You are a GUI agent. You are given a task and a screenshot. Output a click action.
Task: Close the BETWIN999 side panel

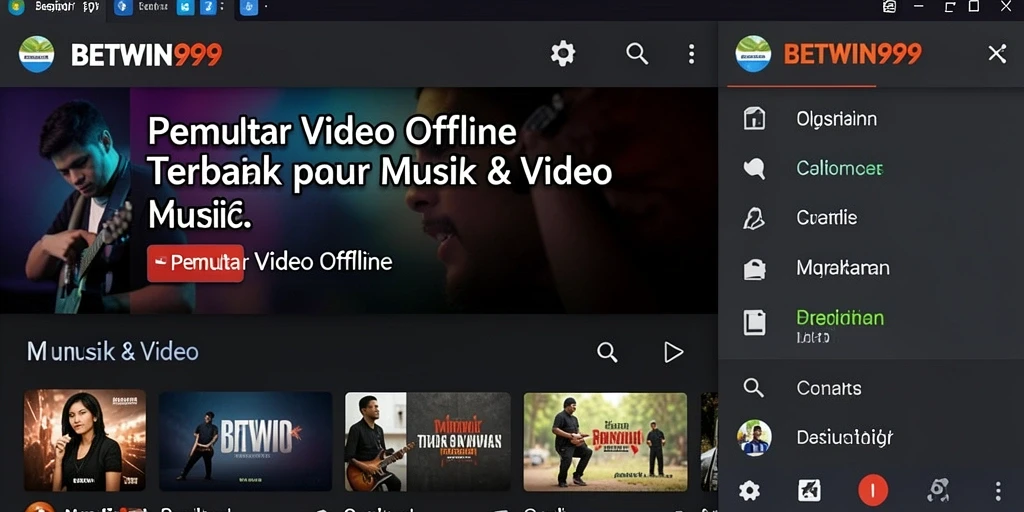[x=997, y=54]
